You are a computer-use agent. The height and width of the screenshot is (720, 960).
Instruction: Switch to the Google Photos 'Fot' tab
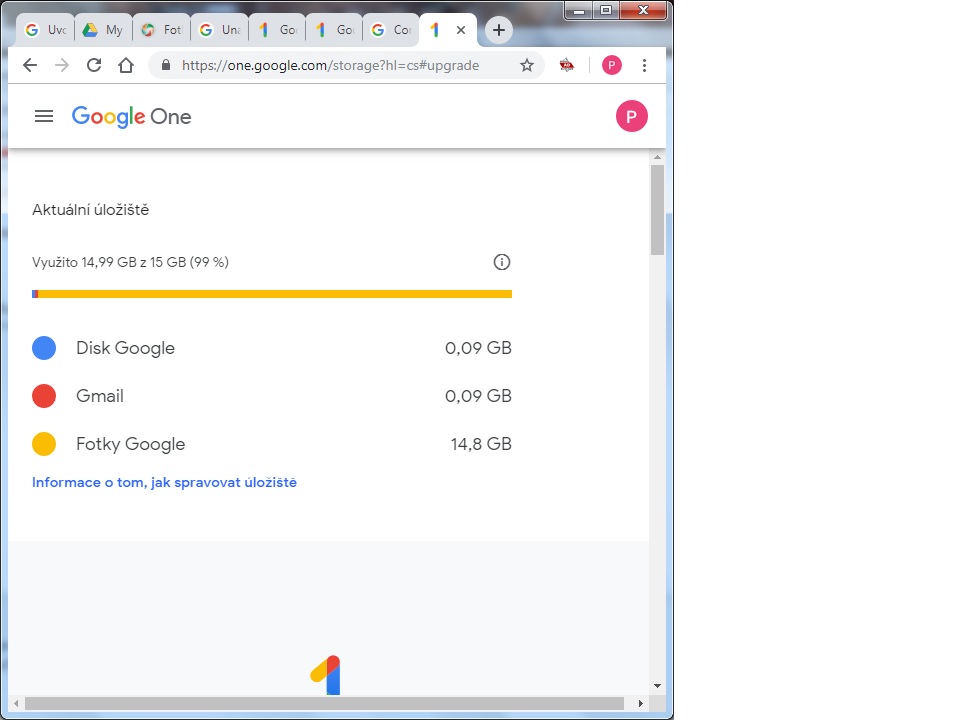coord(161,29)
